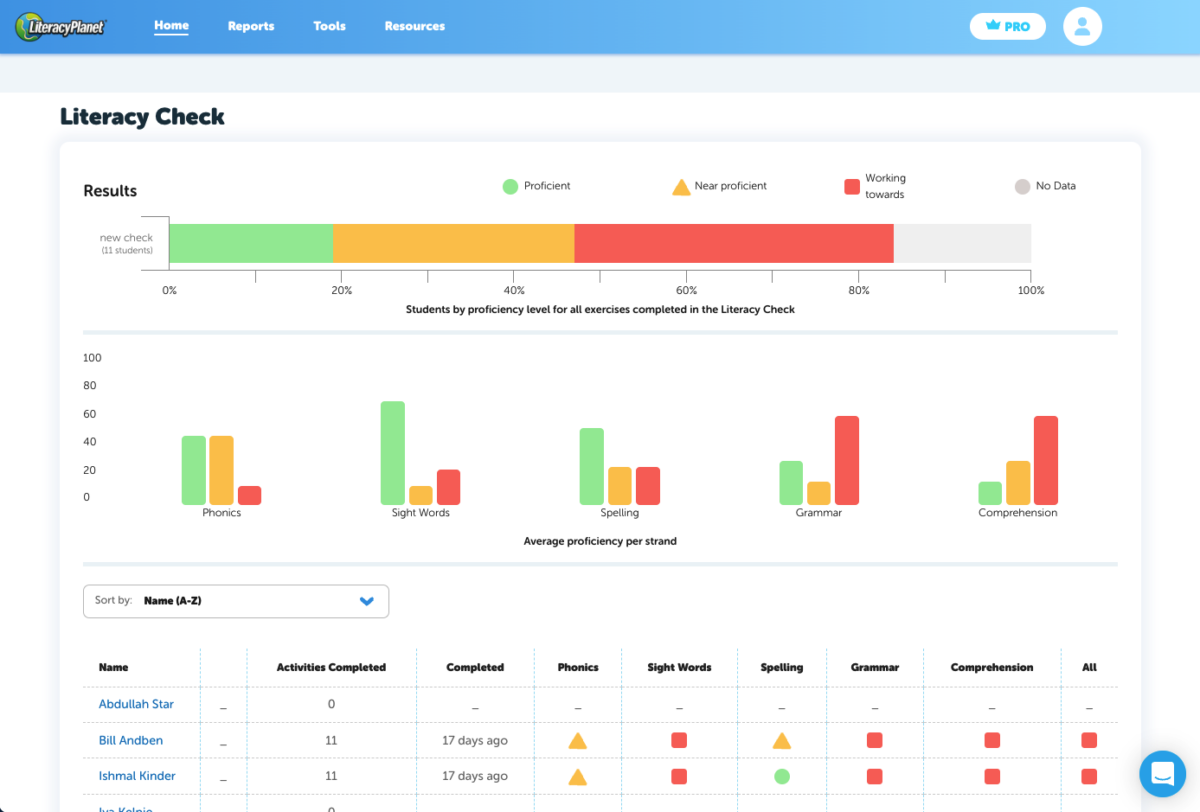Open the Tools menu
This screenshot has height=812, width=1200.
[x=329, y=26]
